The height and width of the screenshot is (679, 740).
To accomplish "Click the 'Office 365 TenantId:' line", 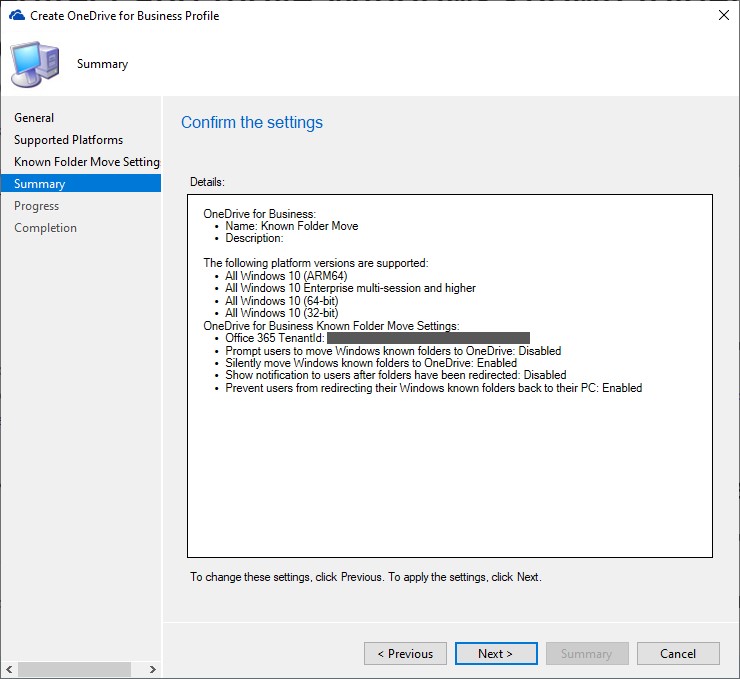I will point(378,338).
